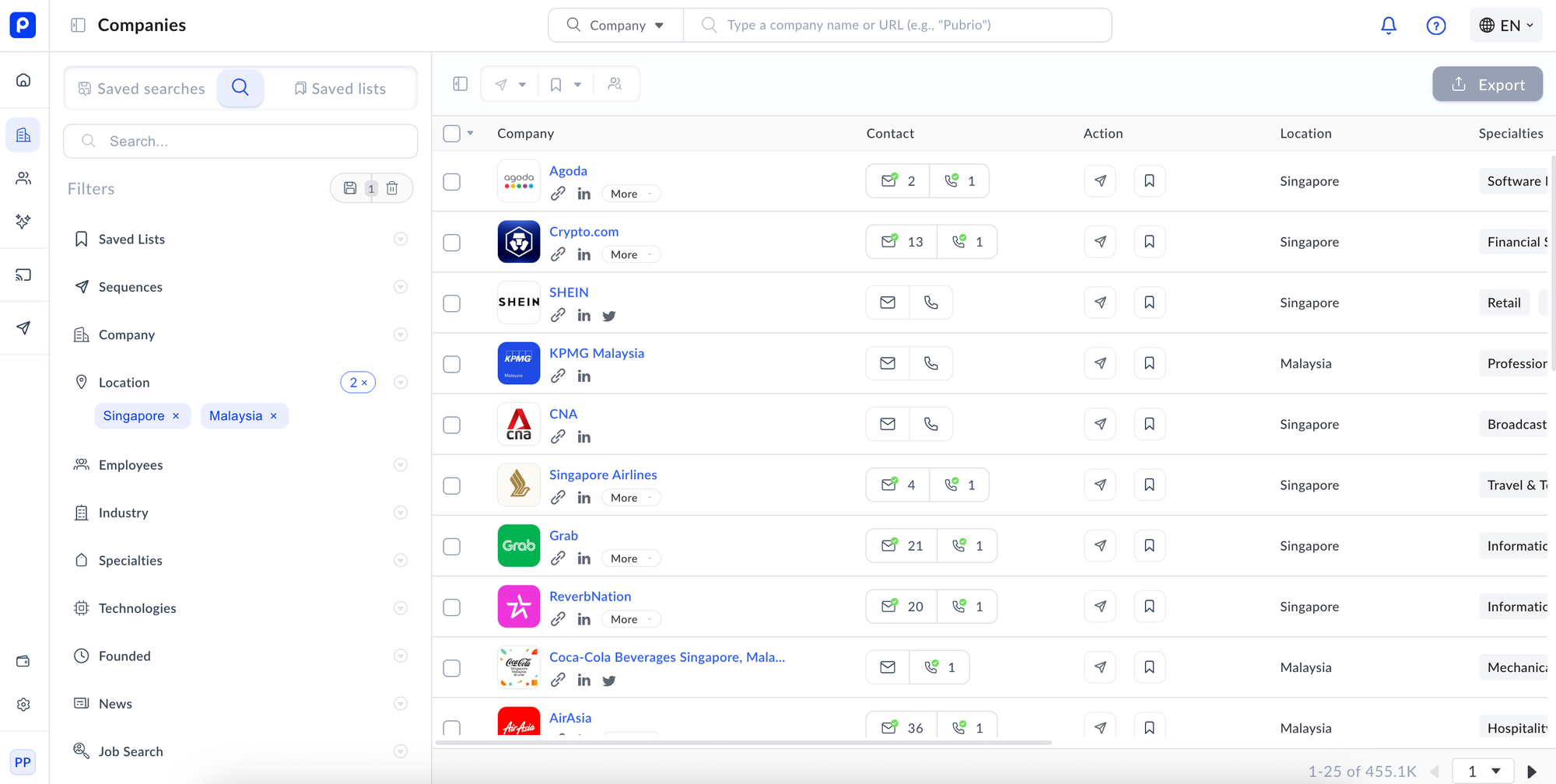Select the Grab row checkbox

[452, 547]
